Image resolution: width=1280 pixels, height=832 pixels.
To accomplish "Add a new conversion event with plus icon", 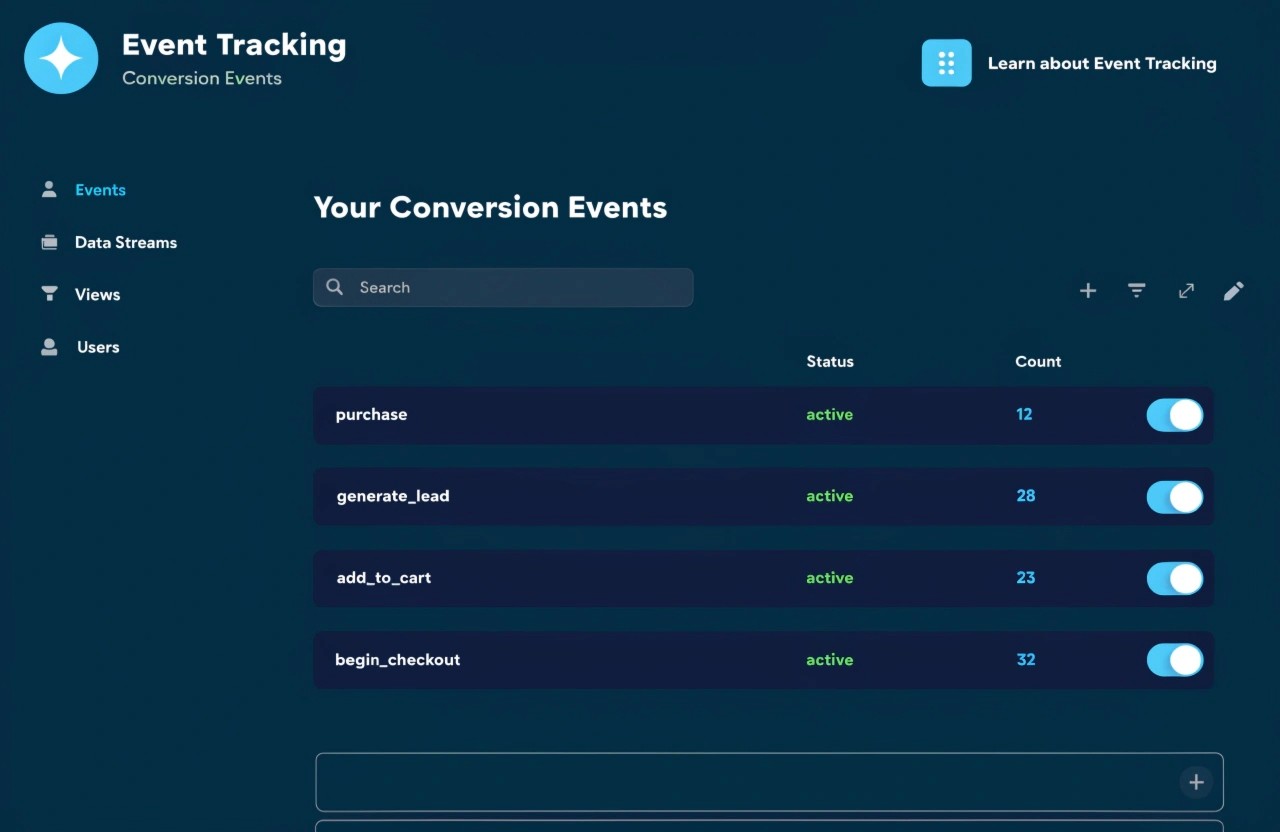I will 1088,291.
